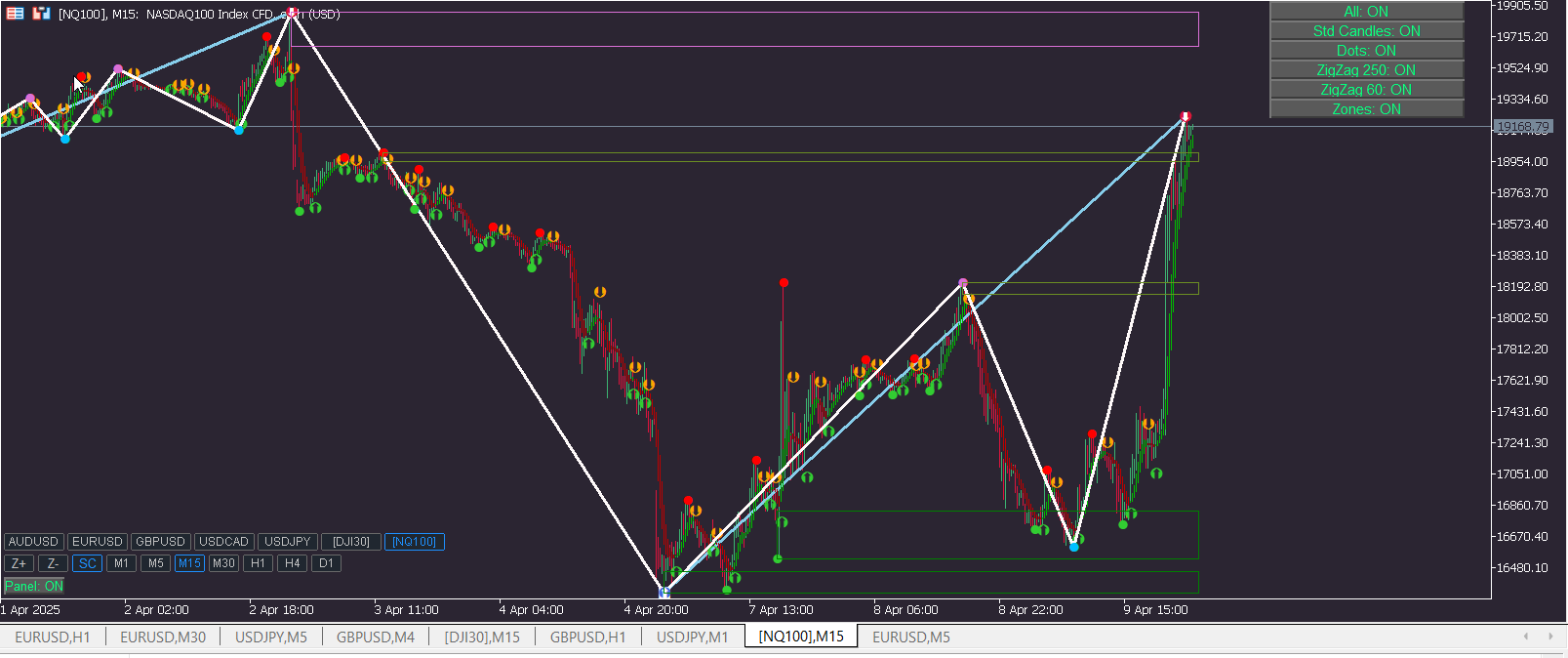Toggle Std Candles: ON
The image size is (1568, 658).
[x=1366, y=31]
